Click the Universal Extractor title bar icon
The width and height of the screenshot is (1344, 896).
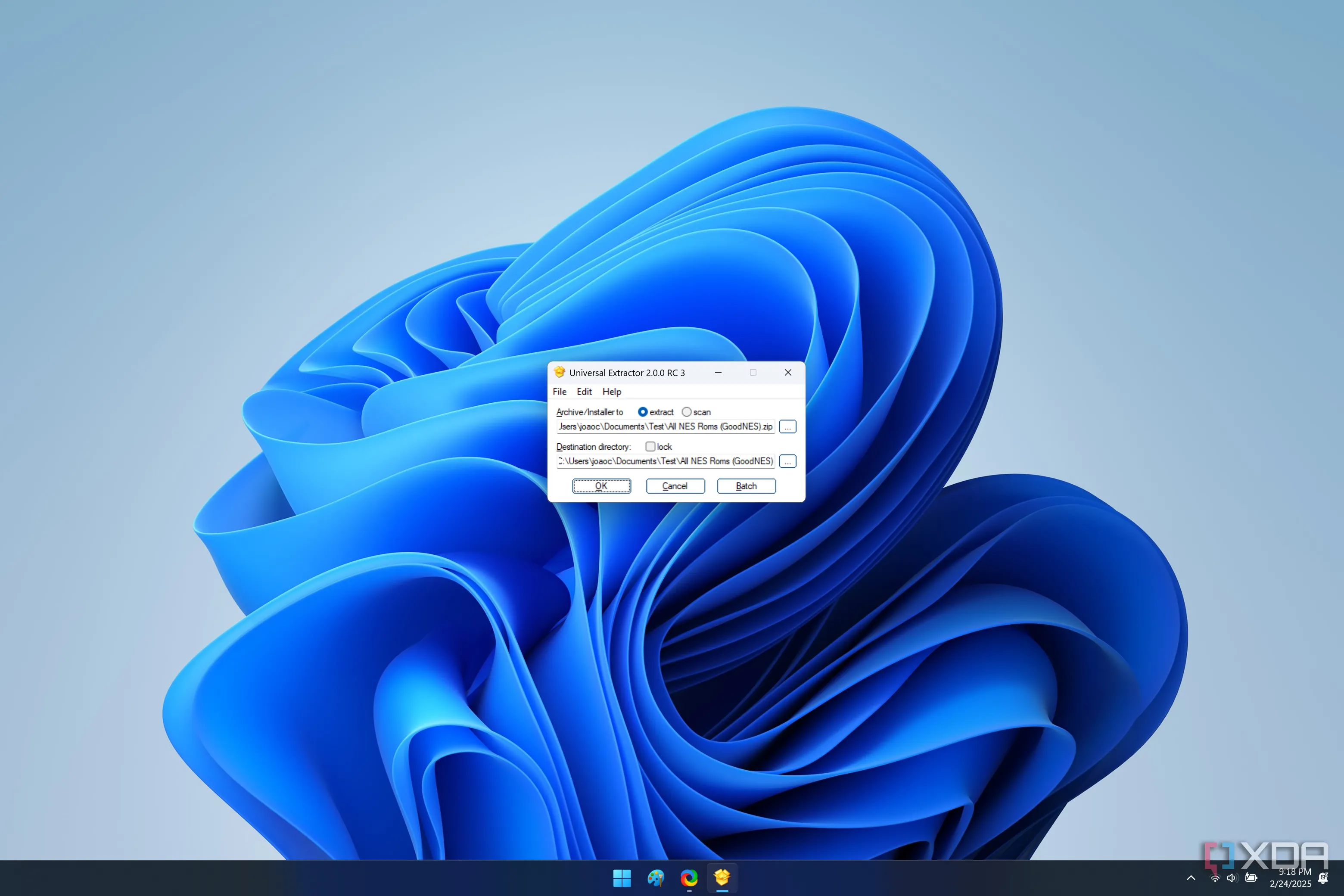tap(560, 373)
